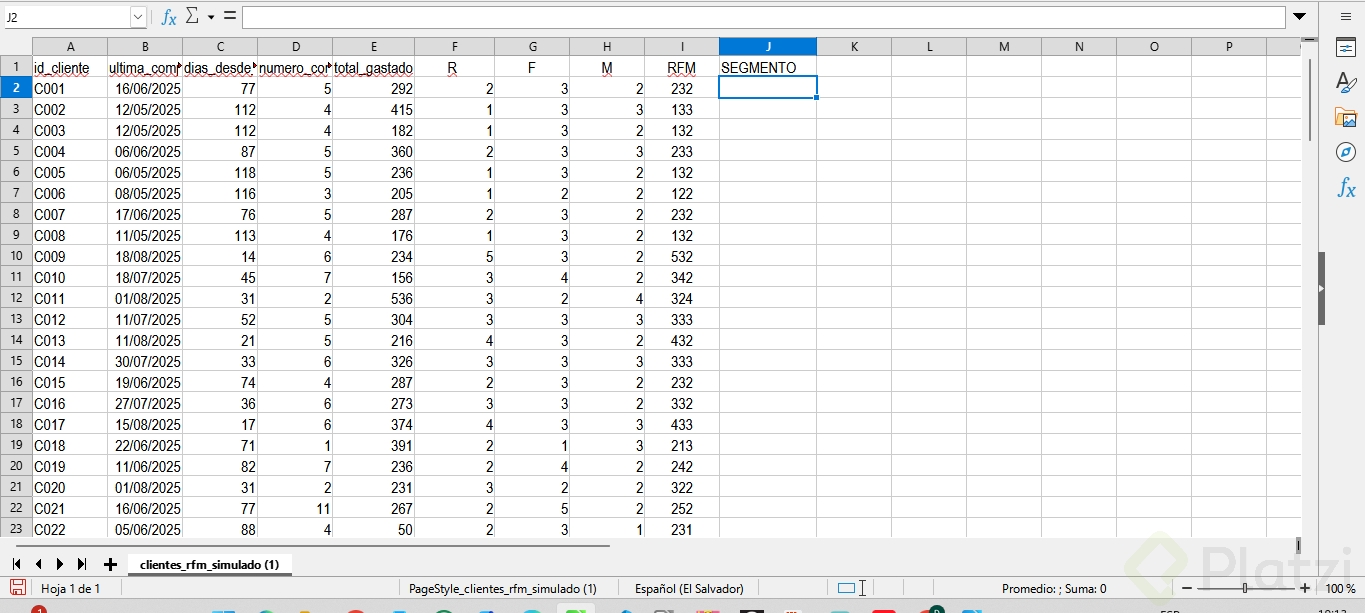The height and width of the screenshot is (613, 1365).
Task: Select the clientes_rfm_simulado (1) sheet tab
Action: click(x=209, y=564)
